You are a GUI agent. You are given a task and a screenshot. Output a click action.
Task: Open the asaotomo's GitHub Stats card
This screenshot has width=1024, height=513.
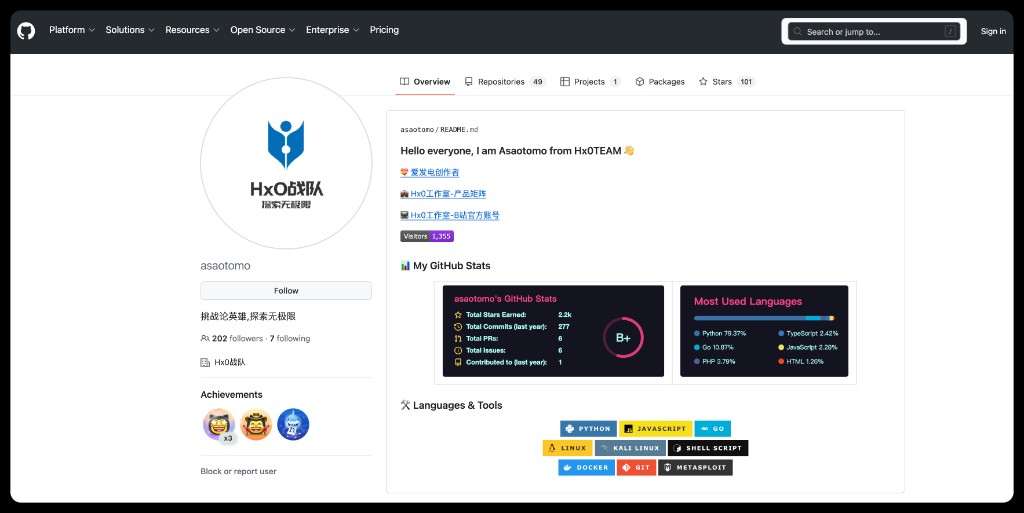coord(553,331)
